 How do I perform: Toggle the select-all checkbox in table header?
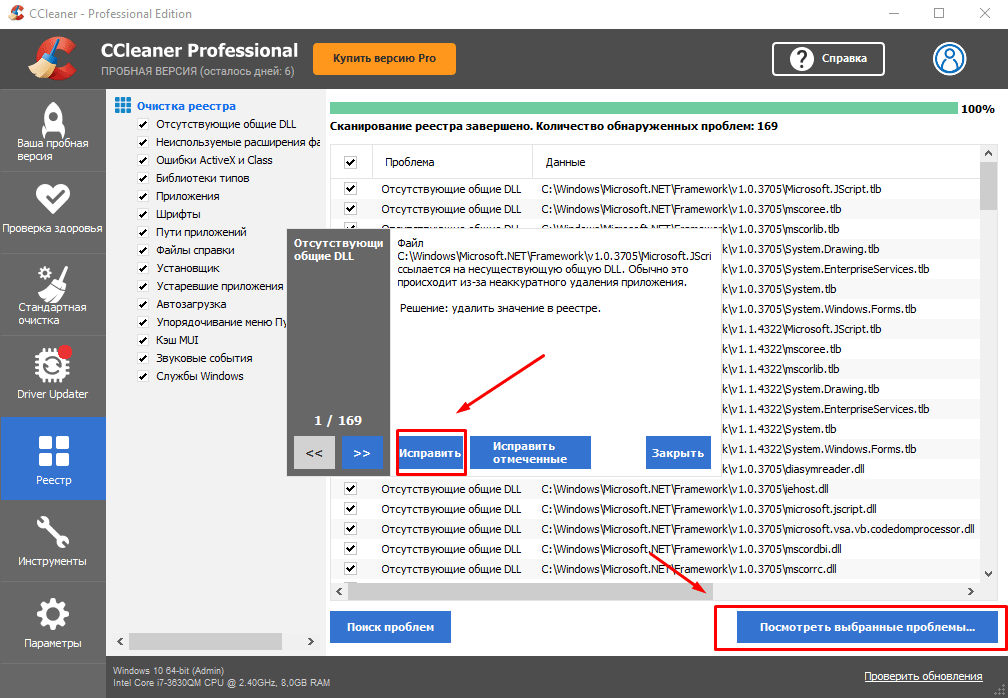pos(350,162)
